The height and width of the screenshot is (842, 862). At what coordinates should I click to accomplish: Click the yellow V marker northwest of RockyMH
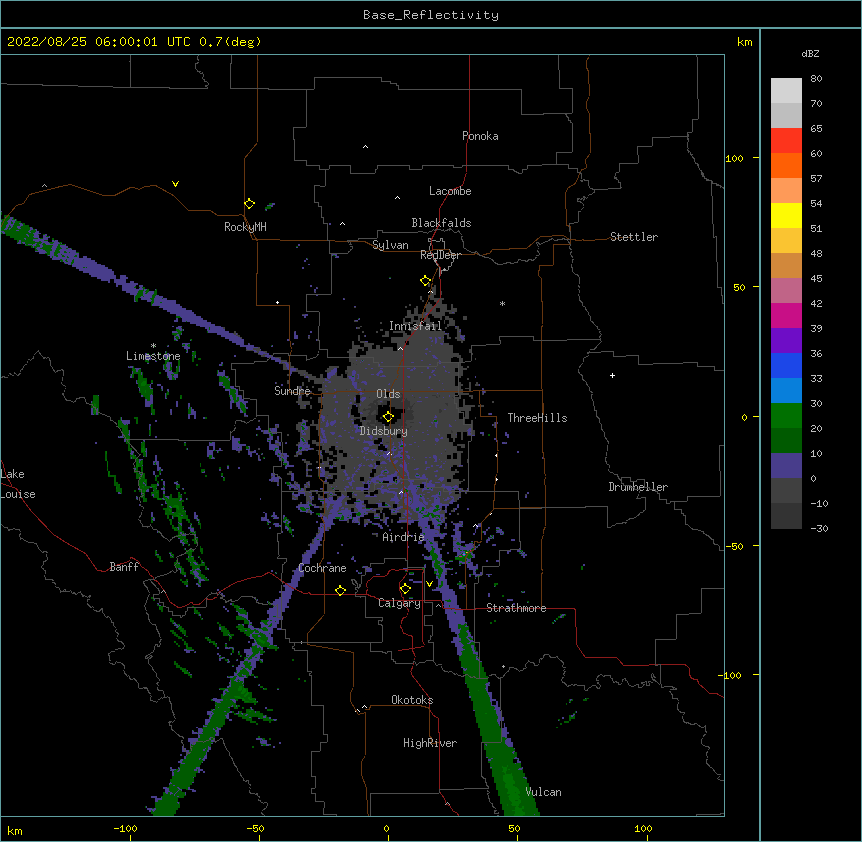pyautogui.click(x=175, y=184)
